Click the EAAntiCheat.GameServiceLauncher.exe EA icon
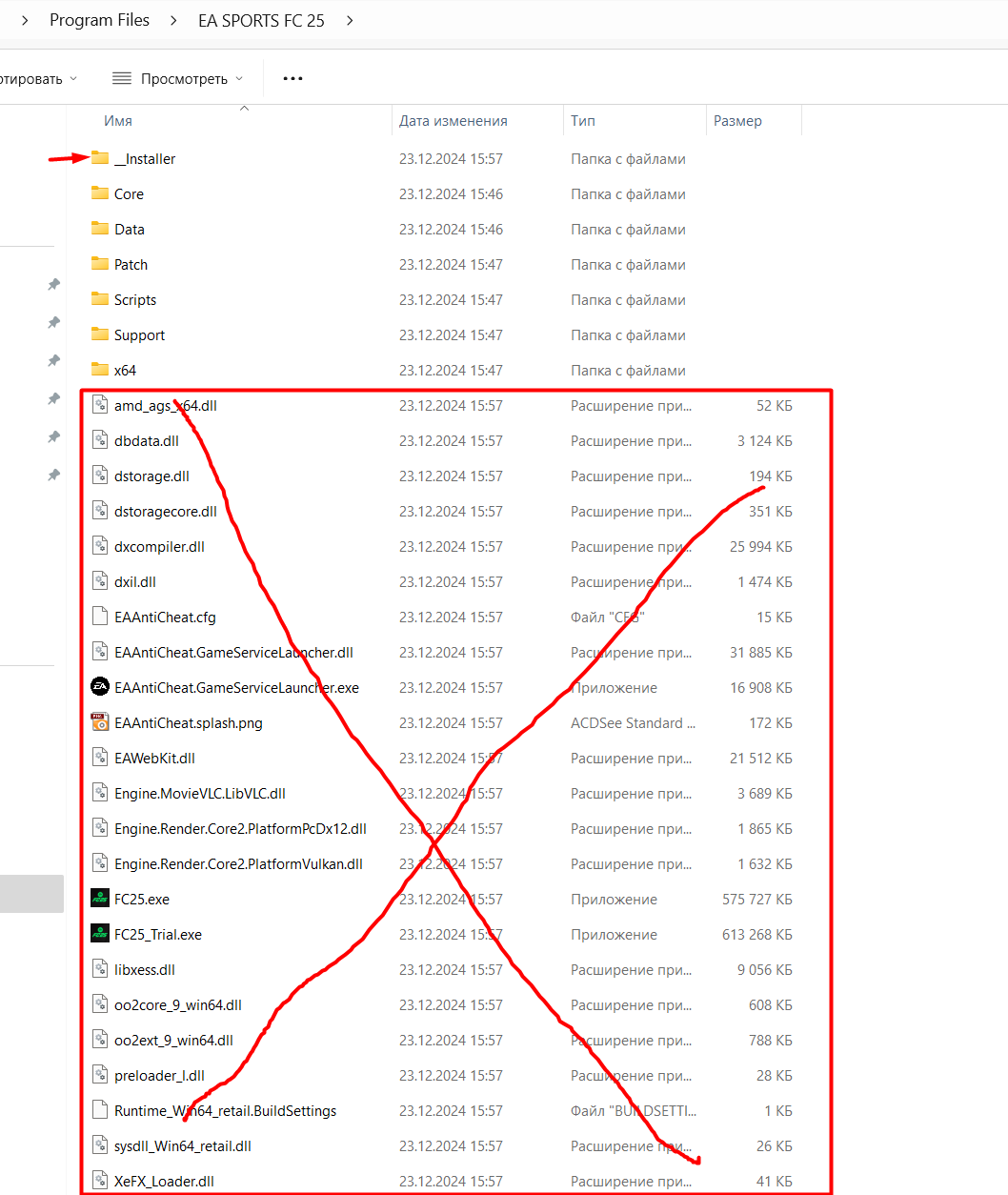The height and width of the screenshot is (1195, 1008). [100, 687]
